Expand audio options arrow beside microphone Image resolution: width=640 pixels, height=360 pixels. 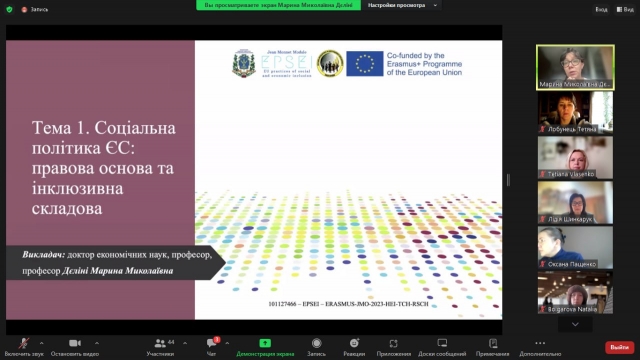click(42, 343)
